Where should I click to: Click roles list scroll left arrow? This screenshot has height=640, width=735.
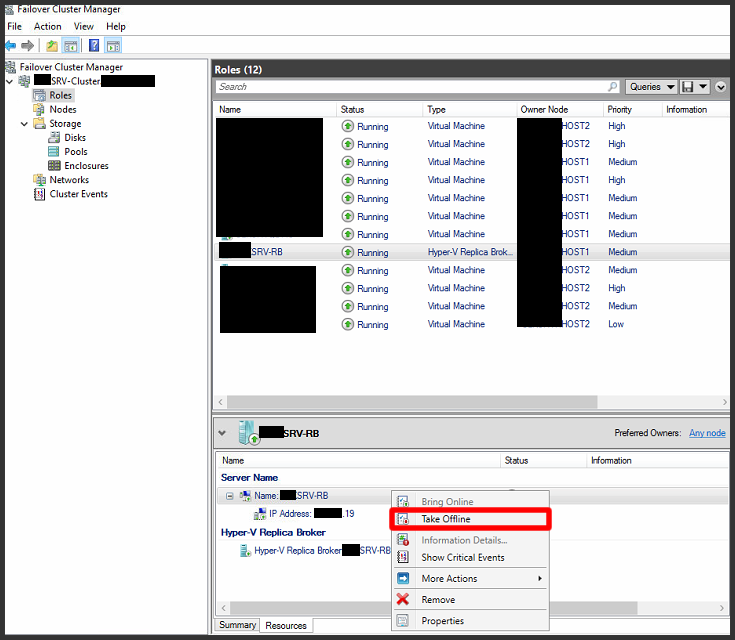[221, 402]
